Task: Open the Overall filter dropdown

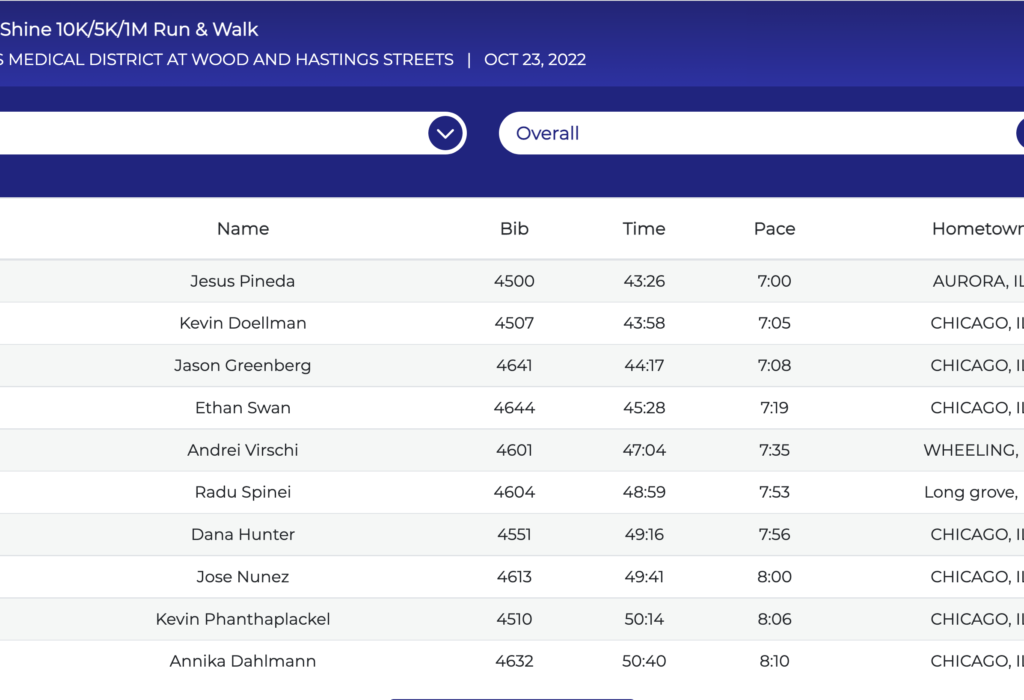Action: pos(760,133)
